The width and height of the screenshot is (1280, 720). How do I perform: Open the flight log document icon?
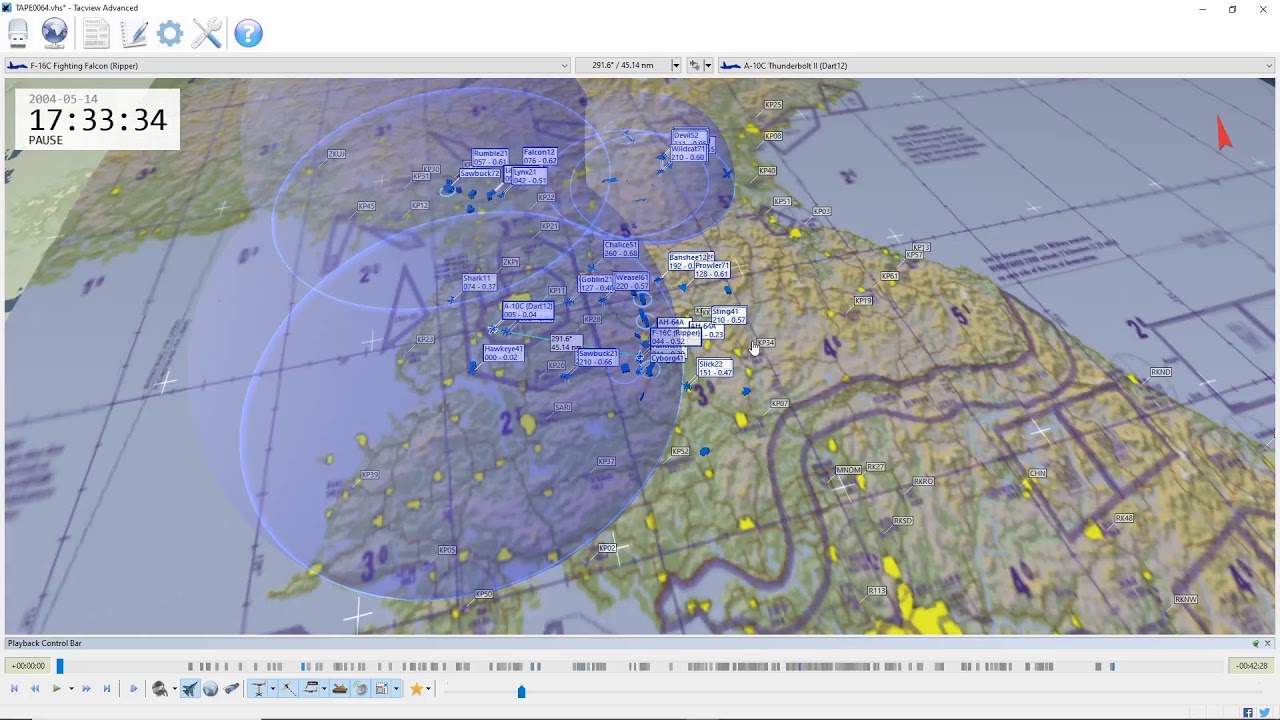click(x=96, y=34)
